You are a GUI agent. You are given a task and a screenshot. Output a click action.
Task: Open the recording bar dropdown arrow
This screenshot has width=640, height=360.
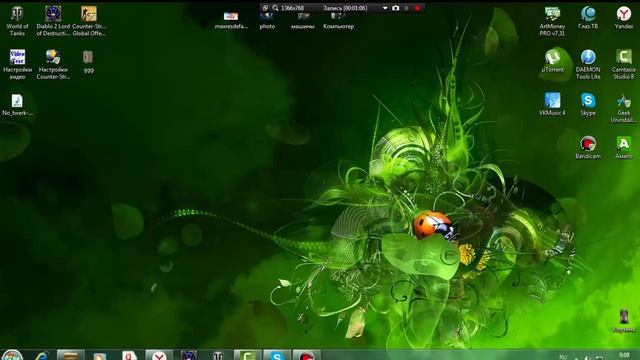(x=385, y=8)
